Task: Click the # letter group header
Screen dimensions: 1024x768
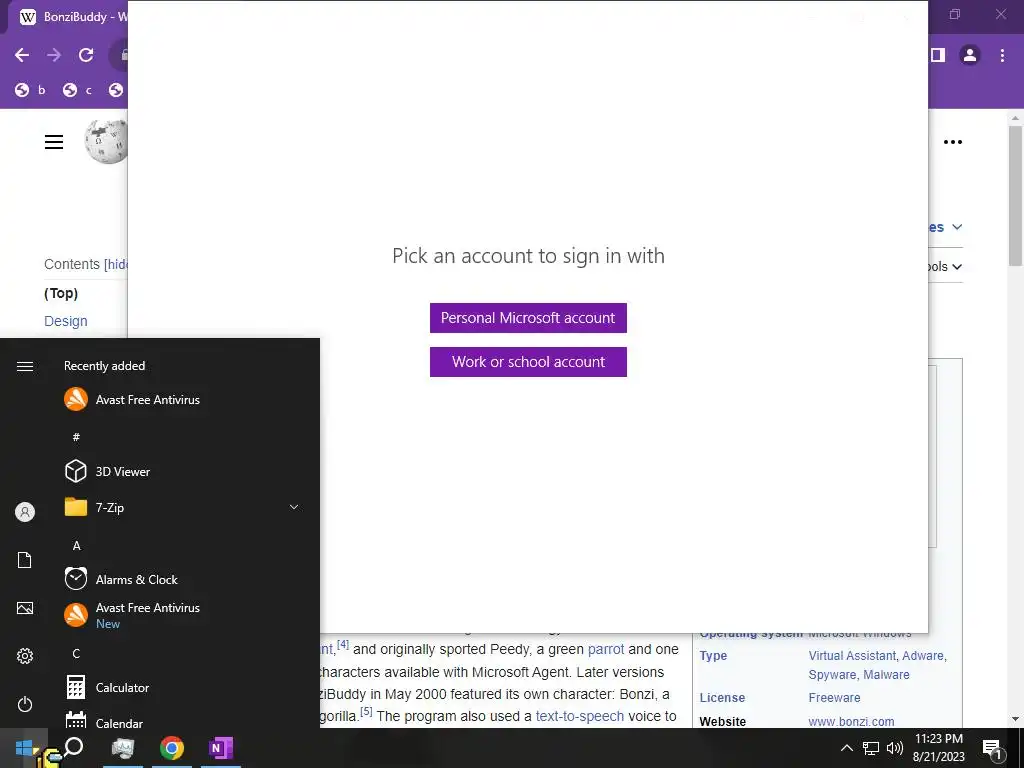Action: pos(76,437)
